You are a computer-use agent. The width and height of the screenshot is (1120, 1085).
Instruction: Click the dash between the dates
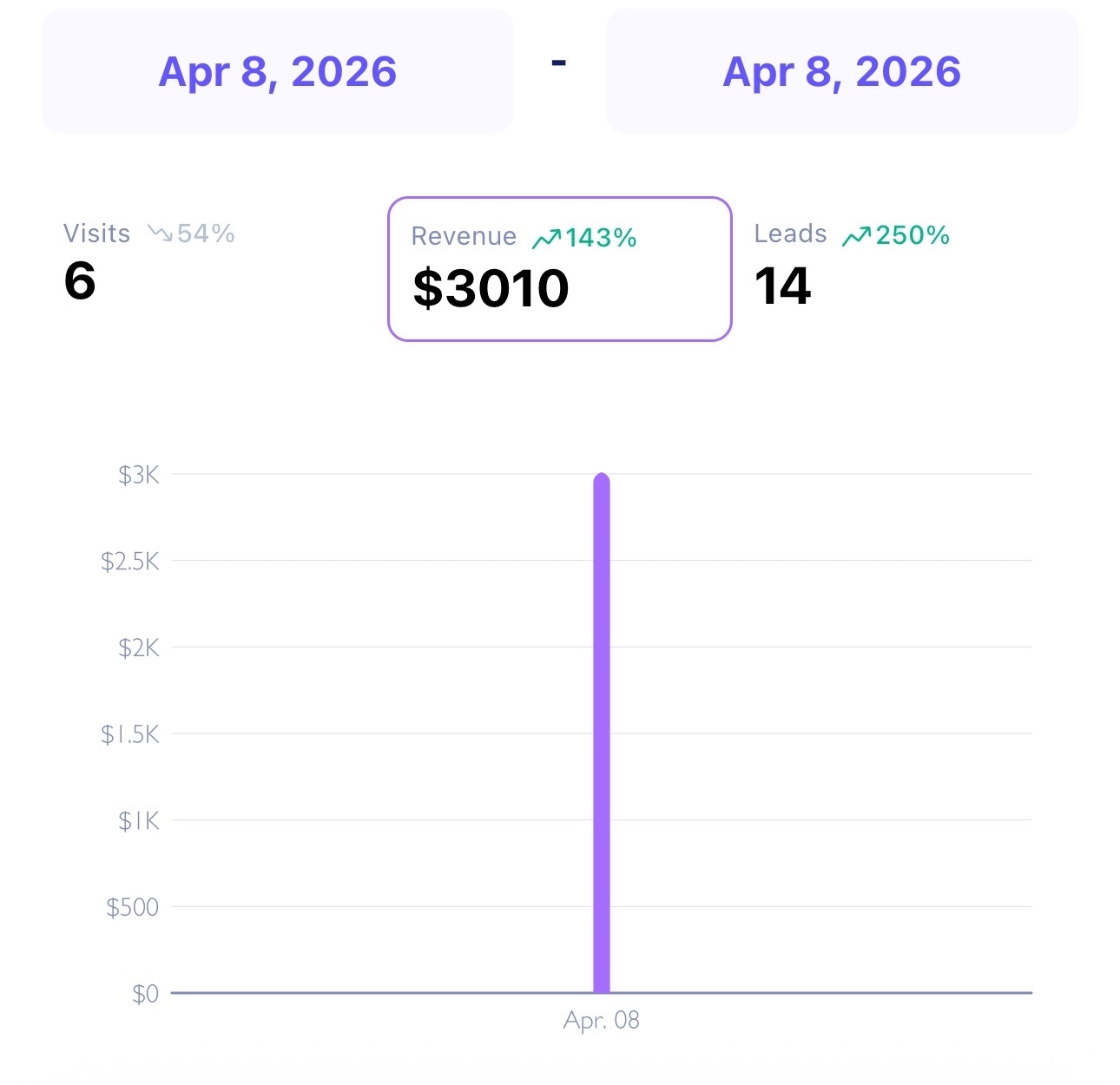pos(559,62)
